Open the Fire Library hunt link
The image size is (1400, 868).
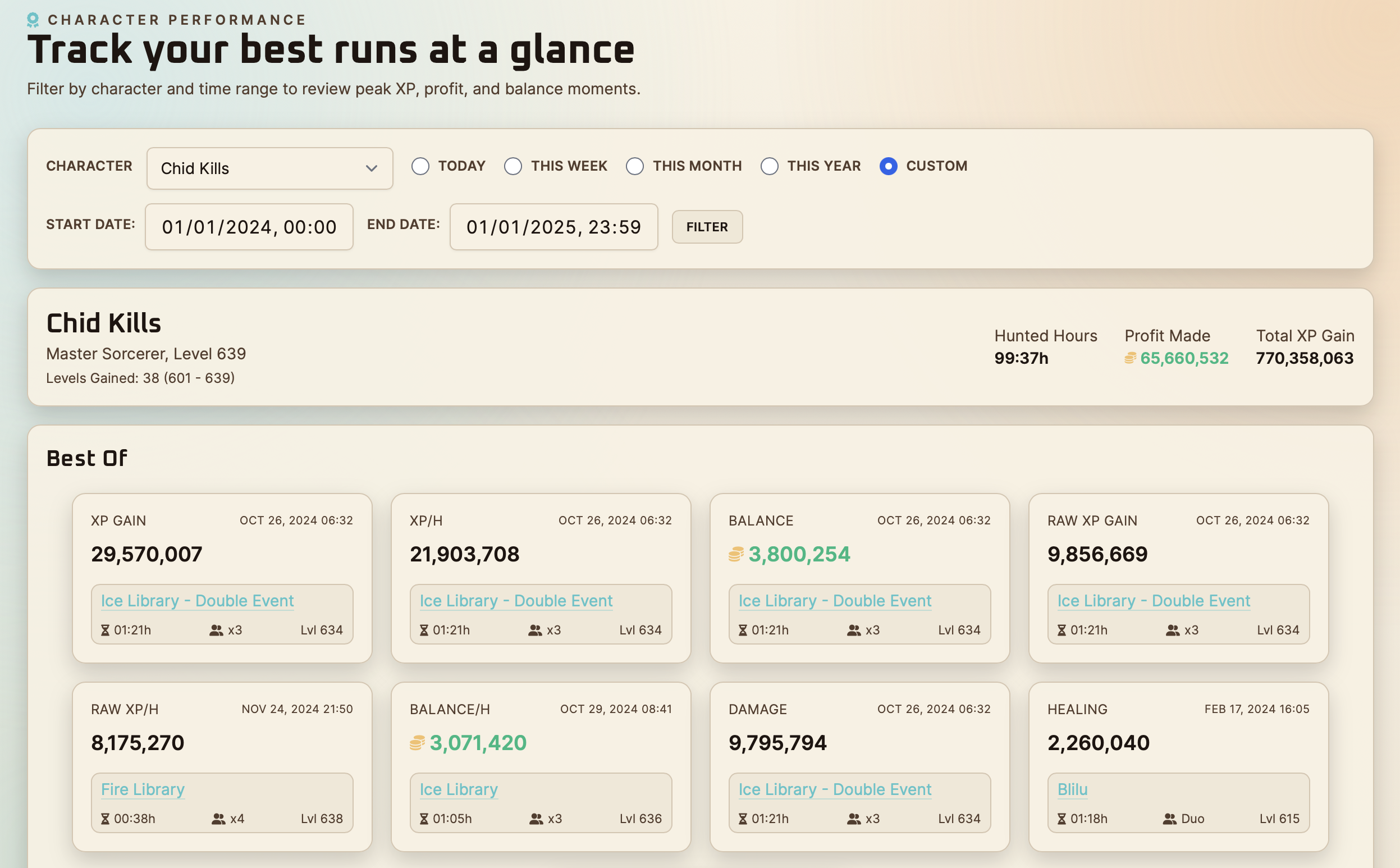click(143, 789)
